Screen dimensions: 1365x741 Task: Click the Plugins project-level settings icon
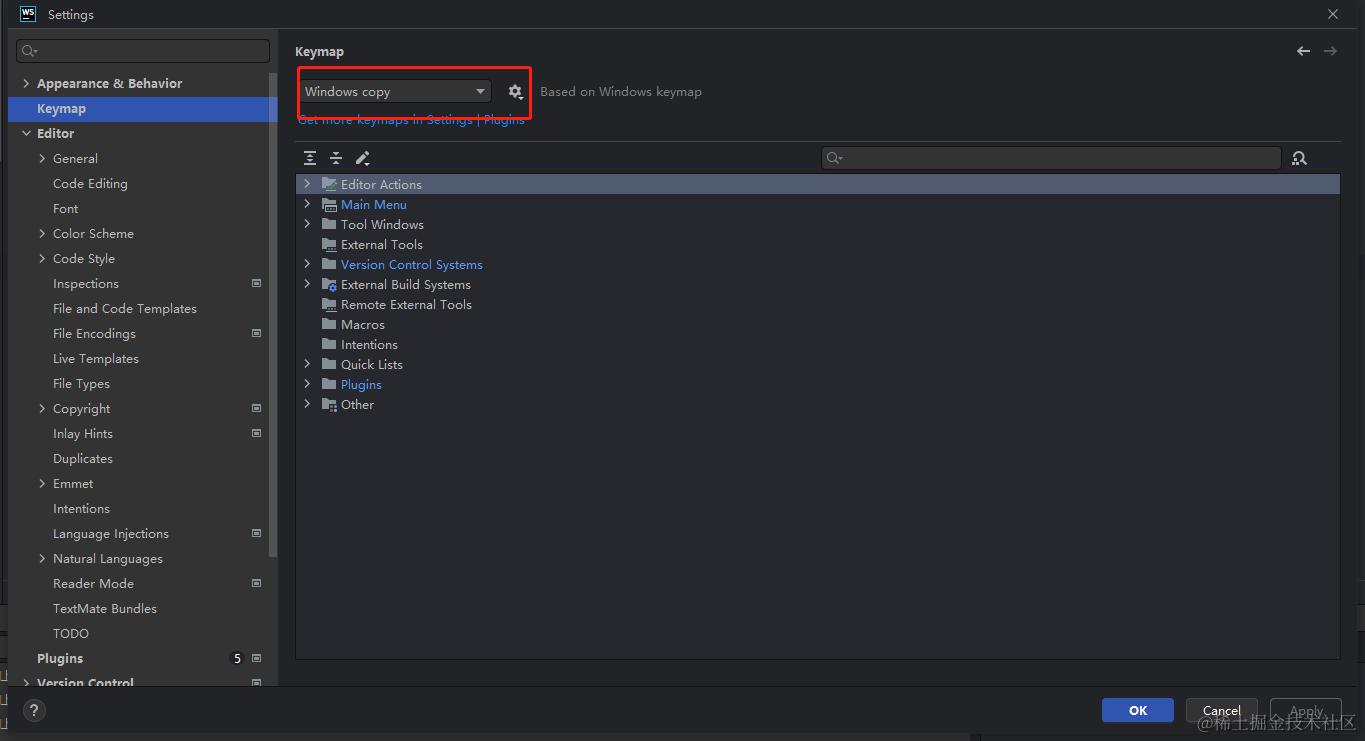coord(257,659)
